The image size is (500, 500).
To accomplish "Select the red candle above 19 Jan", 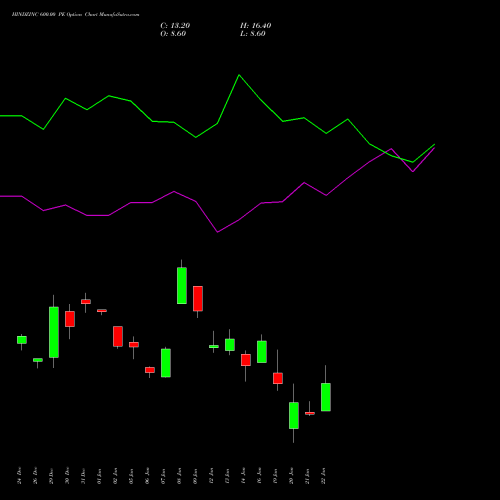I will pos(278,378).
